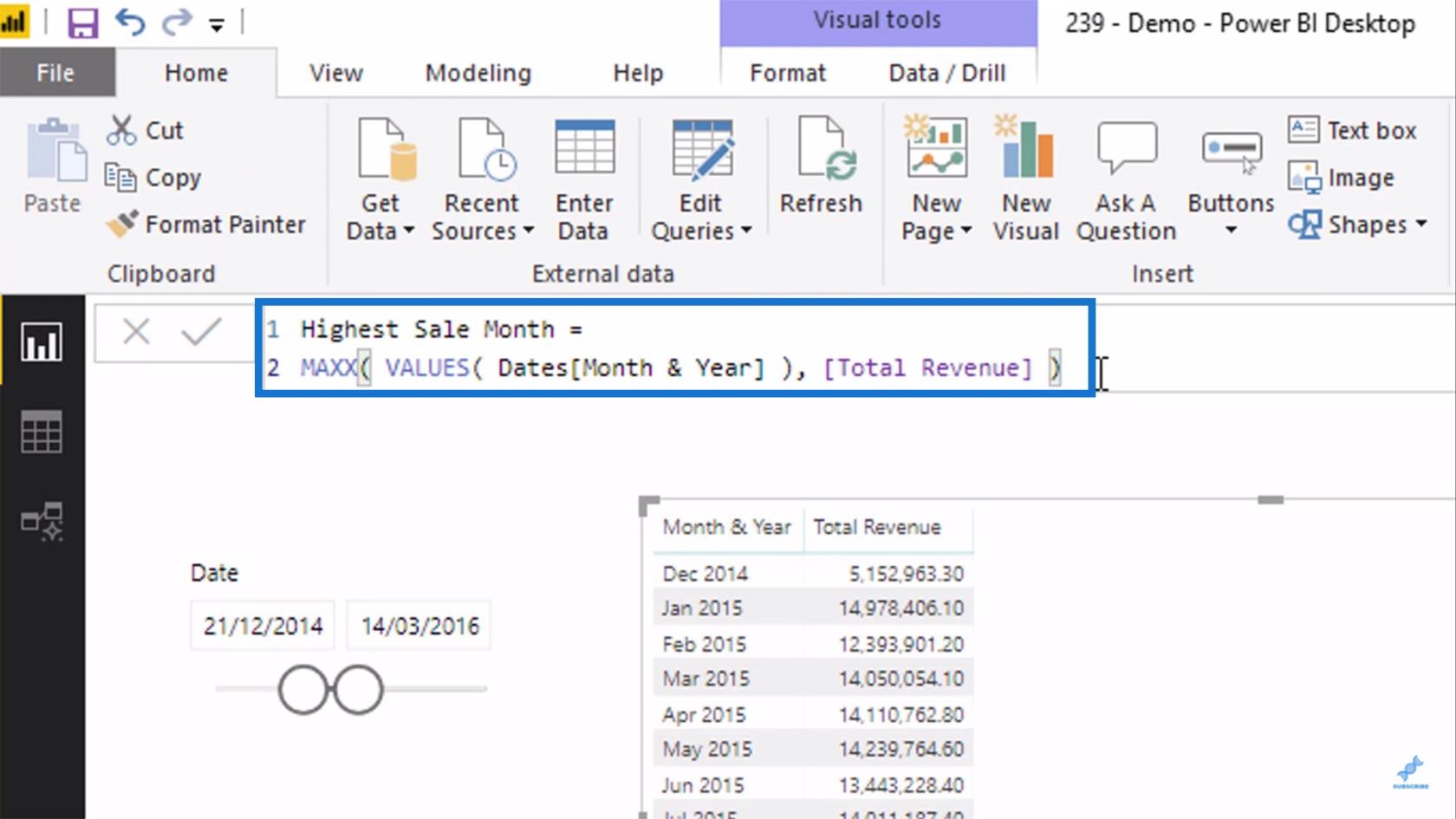The height and width of the screenshot is (819, 1456).
Task: Refresh the data
Action: click(x=822, y=166)
